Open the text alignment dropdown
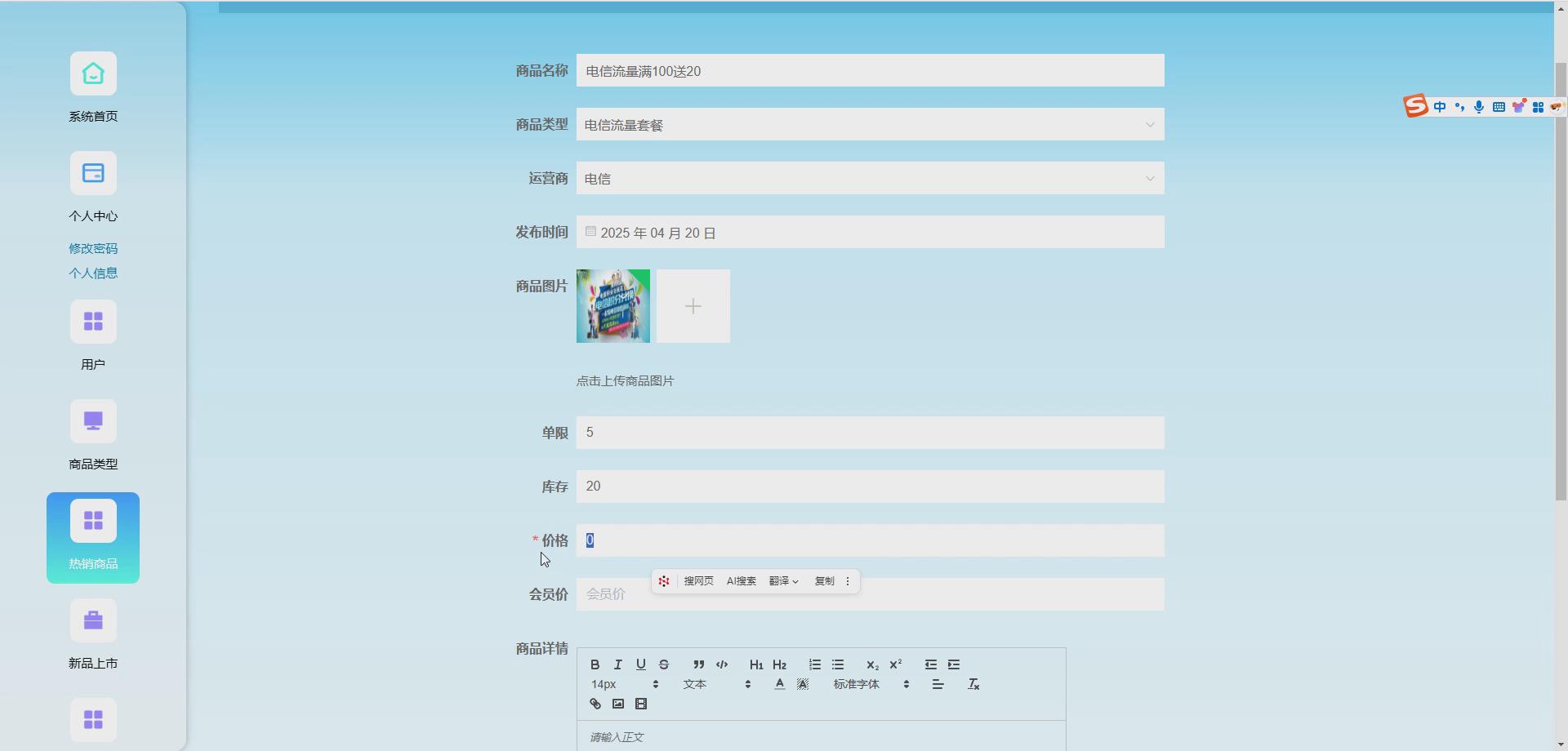The width and height of the screenshot is (1568, 751). click(x=938, y=684)
